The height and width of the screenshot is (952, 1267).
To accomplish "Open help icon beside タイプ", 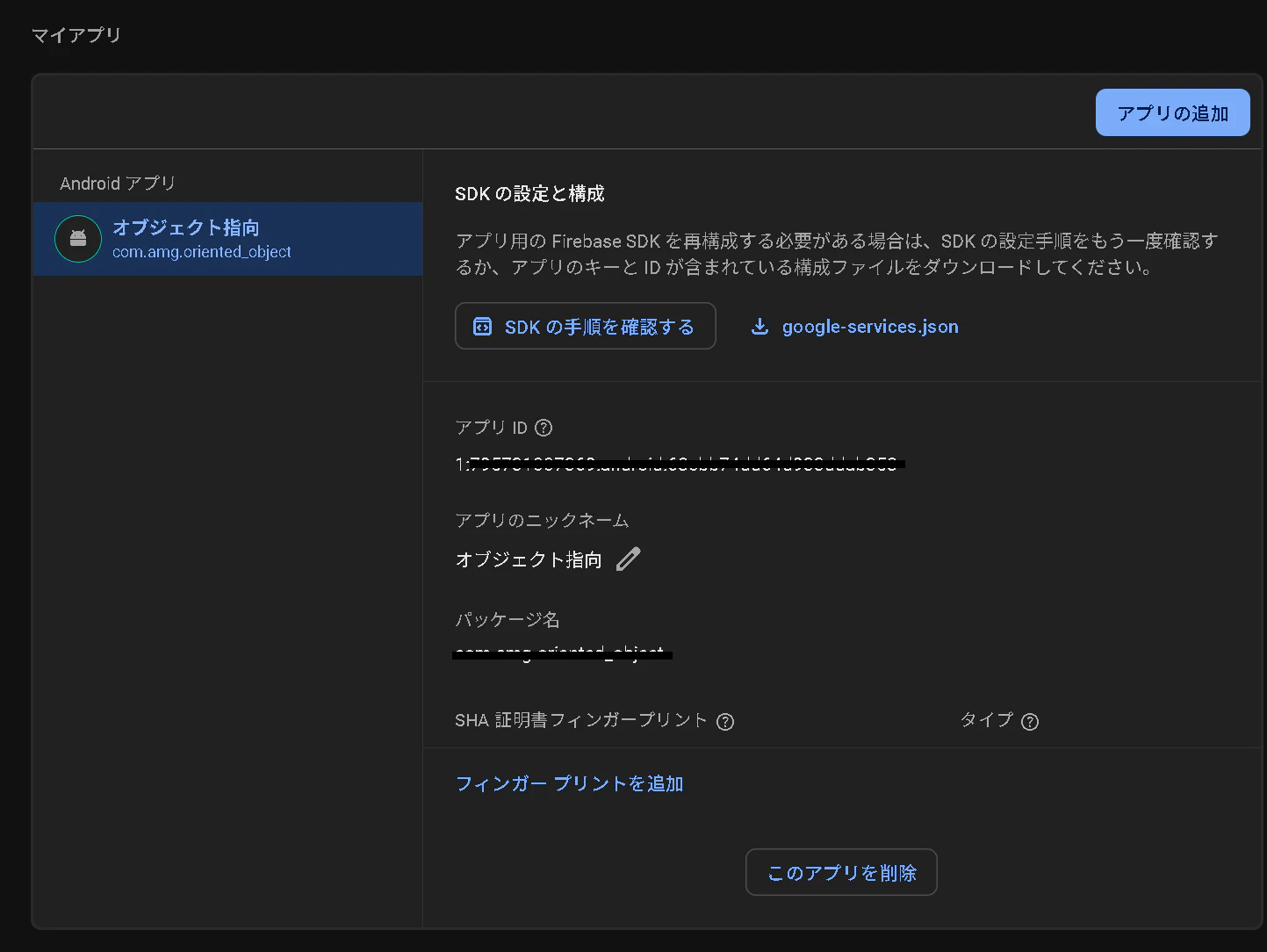I will (x=1030, y=722).
